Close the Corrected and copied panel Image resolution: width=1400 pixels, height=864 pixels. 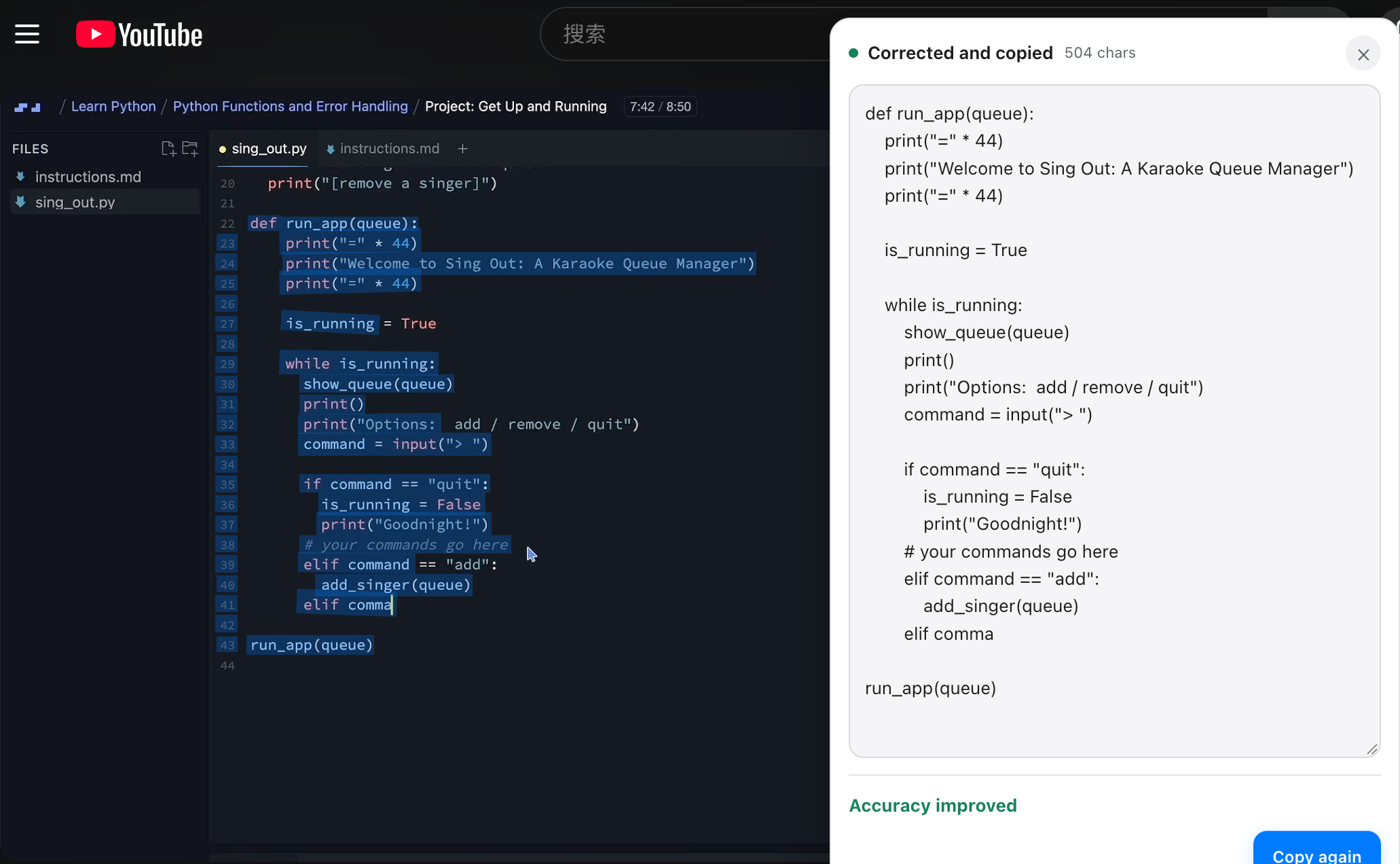pos(1363,54)
